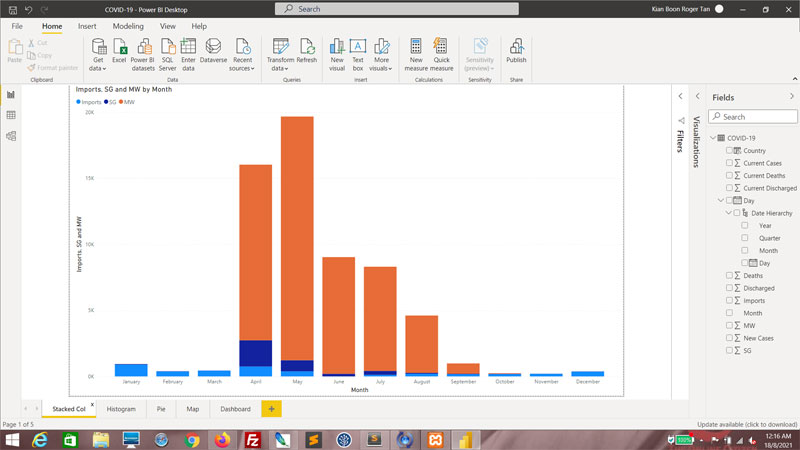Select the May column in chart
The width and height of the screenshot is (800, 450).
(x=297, y=246)
